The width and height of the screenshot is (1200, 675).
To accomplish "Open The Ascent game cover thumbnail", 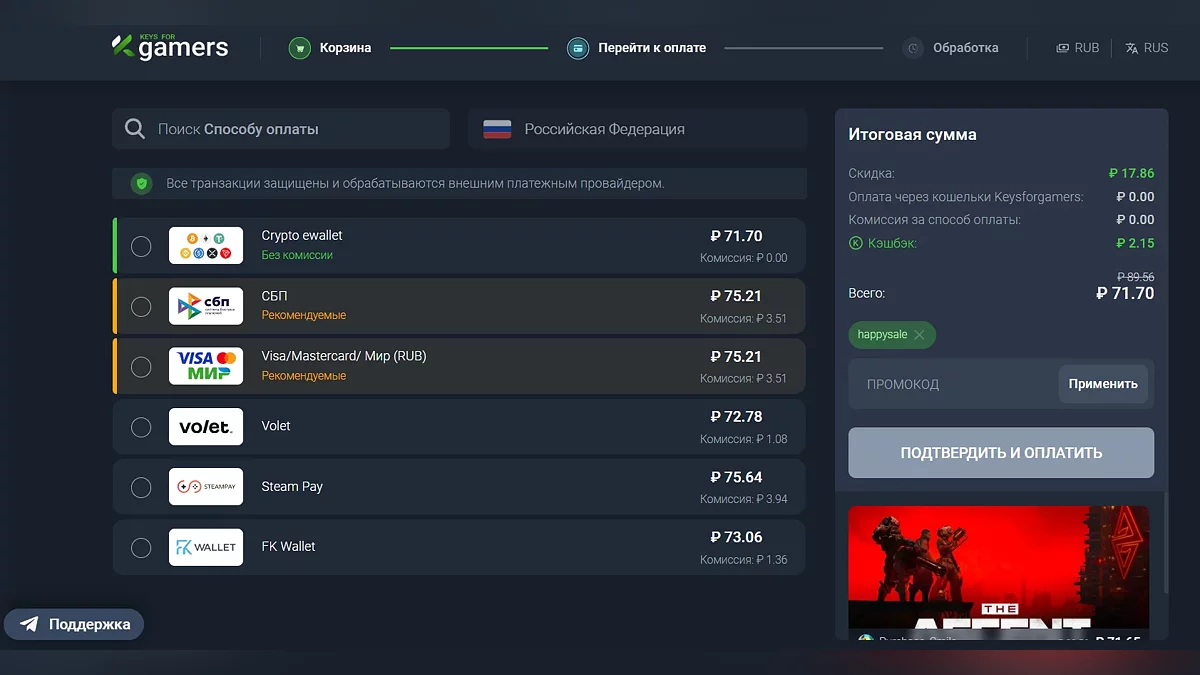I will coord(998,566).
